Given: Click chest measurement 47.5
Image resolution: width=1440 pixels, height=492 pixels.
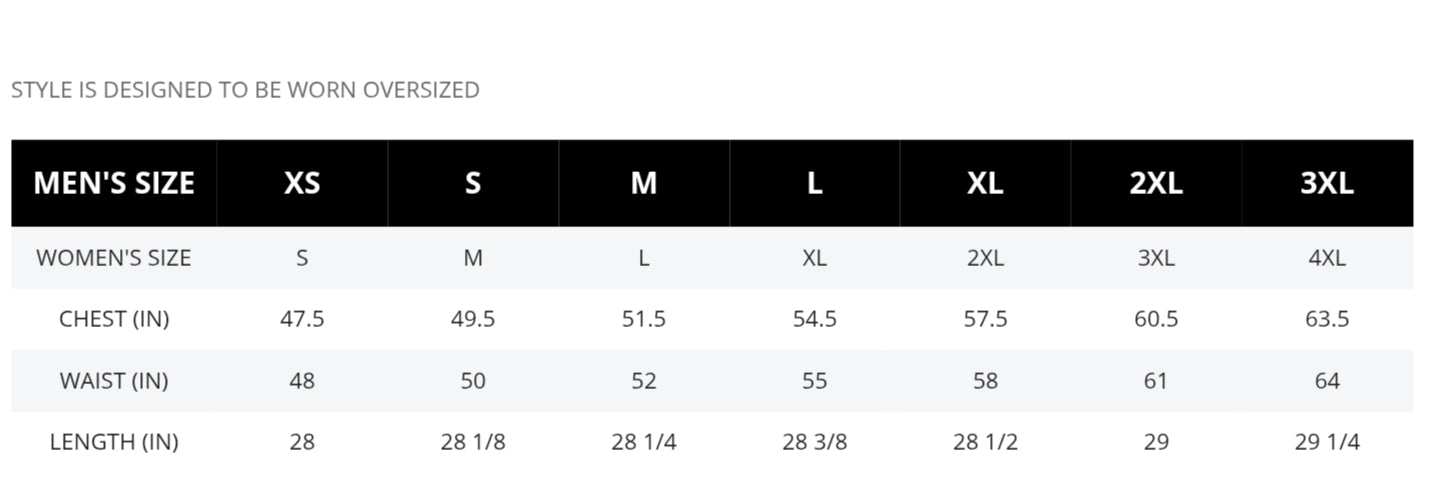Looking at the screenshot, I should [x=302, y=319].
